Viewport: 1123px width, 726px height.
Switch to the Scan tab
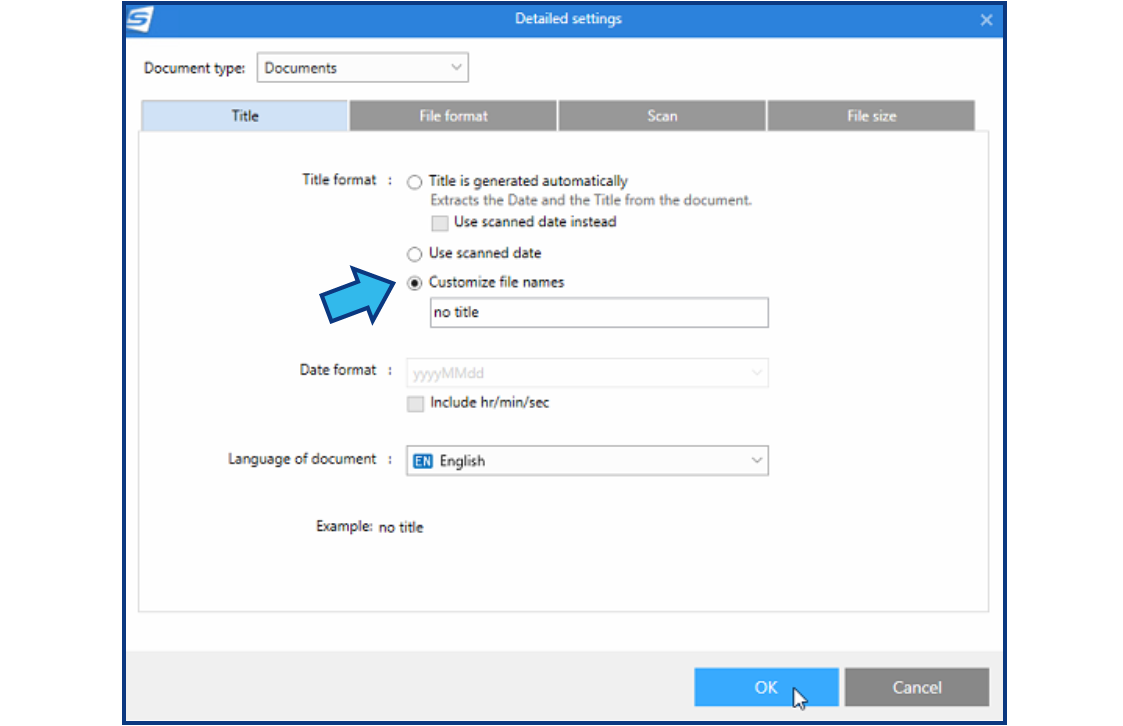pyautogui.click(x=661, y=115)
